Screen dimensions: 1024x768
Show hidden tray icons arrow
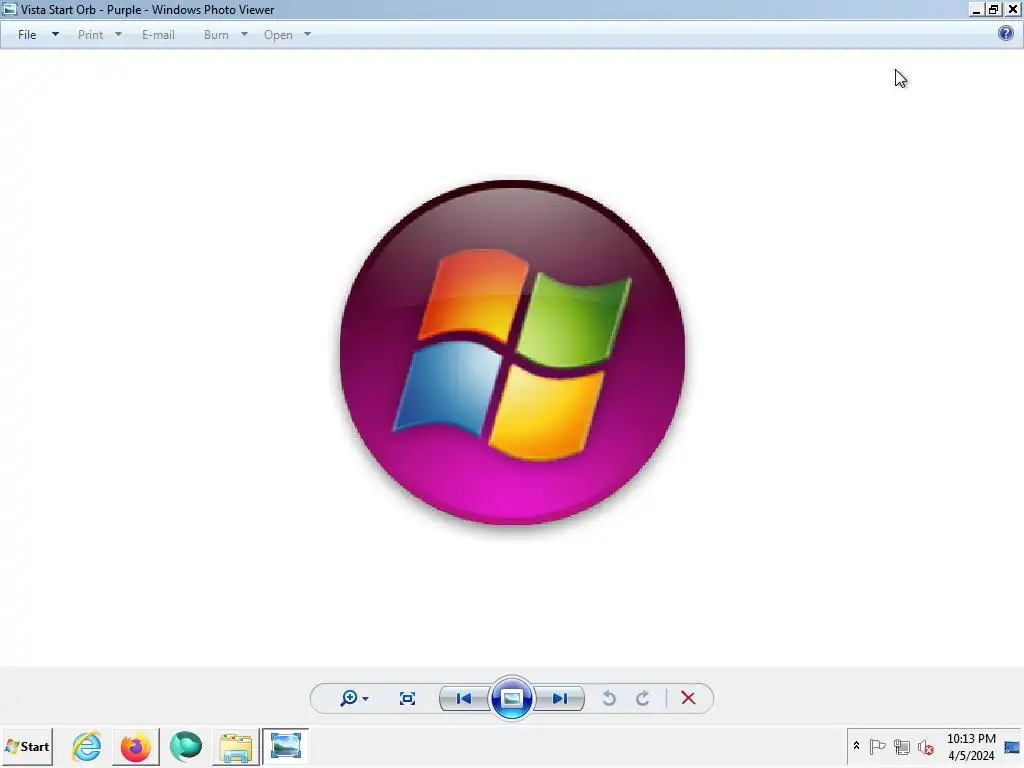856,746
